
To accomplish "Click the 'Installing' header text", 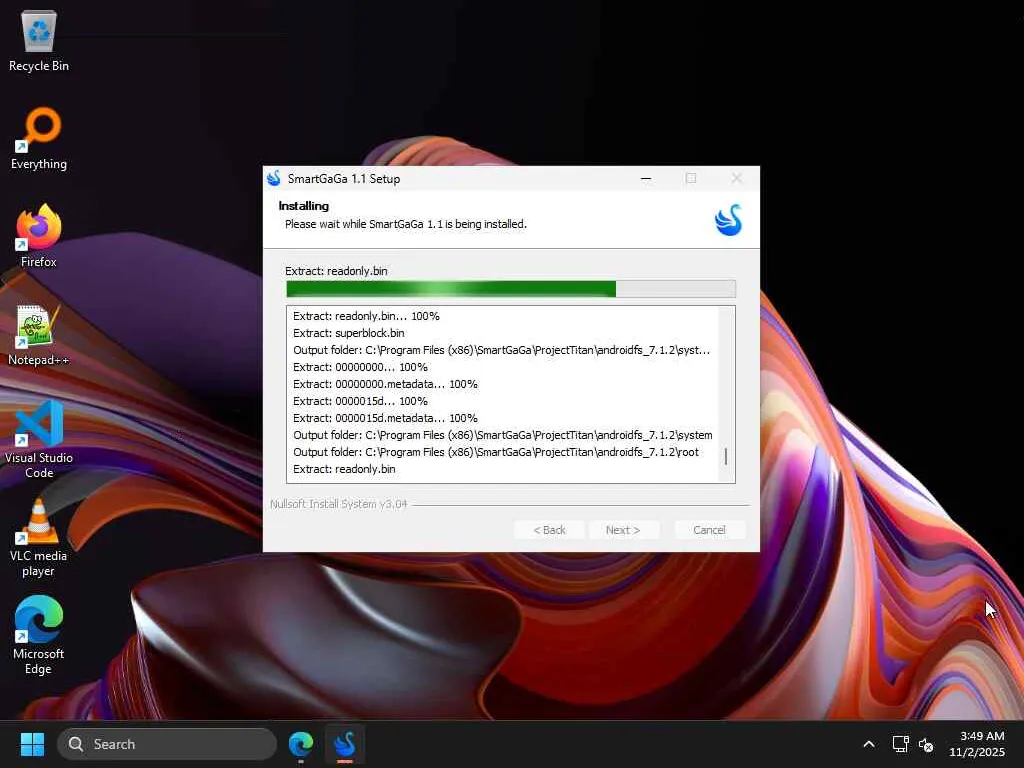I will pyautogui.click(x=304, y=206).
